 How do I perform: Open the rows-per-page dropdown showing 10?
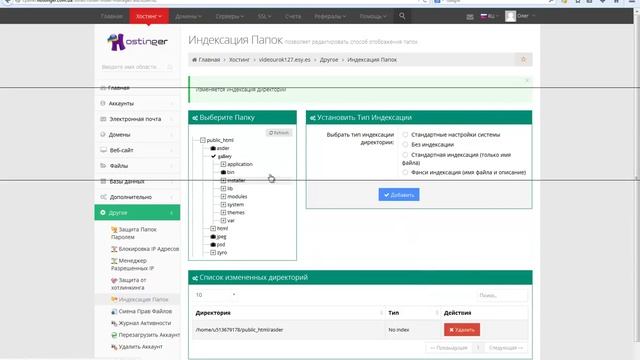(x=216, y=295)
